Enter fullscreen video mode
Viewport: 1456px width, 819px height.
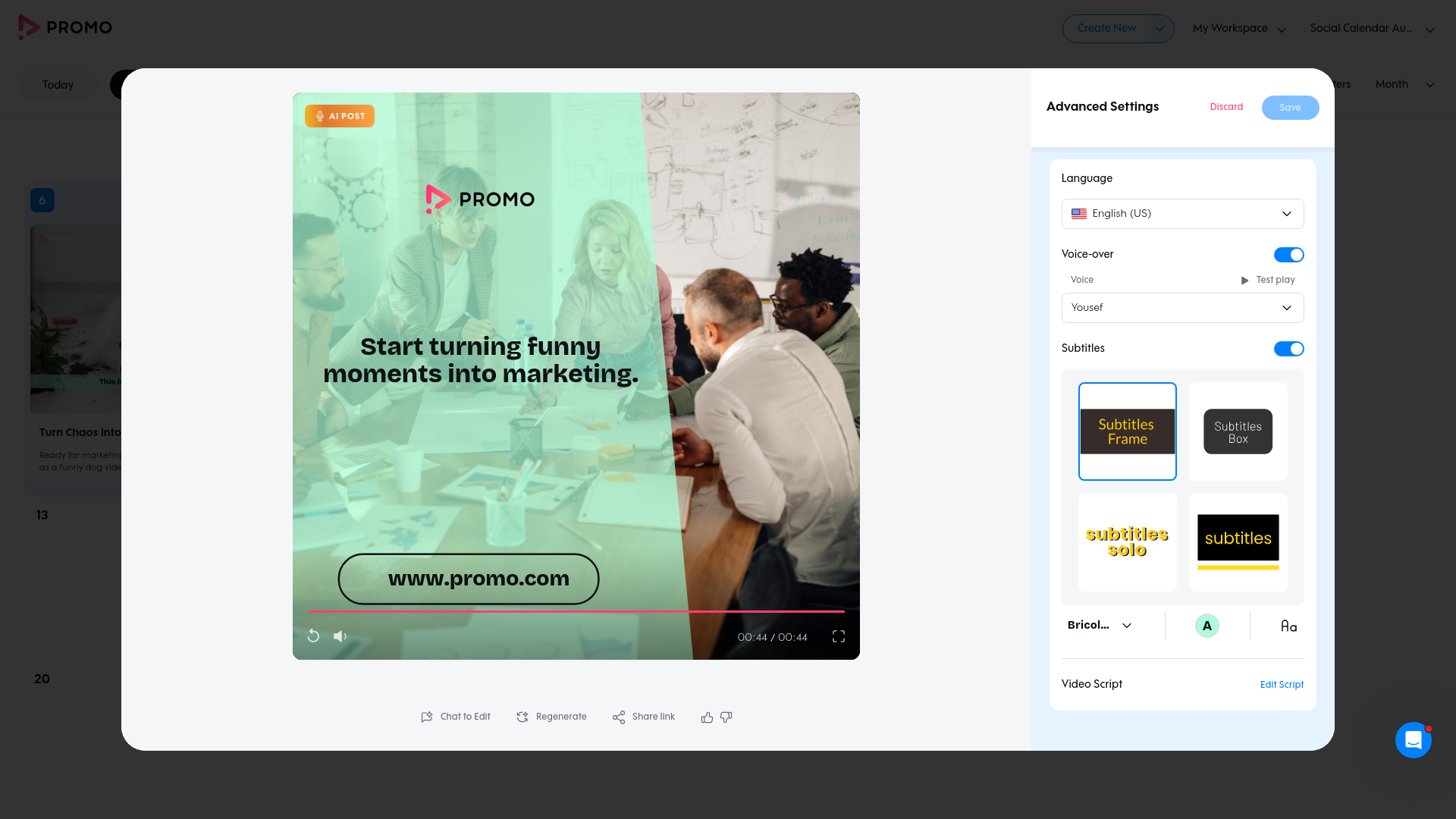(x=839, y=636)
